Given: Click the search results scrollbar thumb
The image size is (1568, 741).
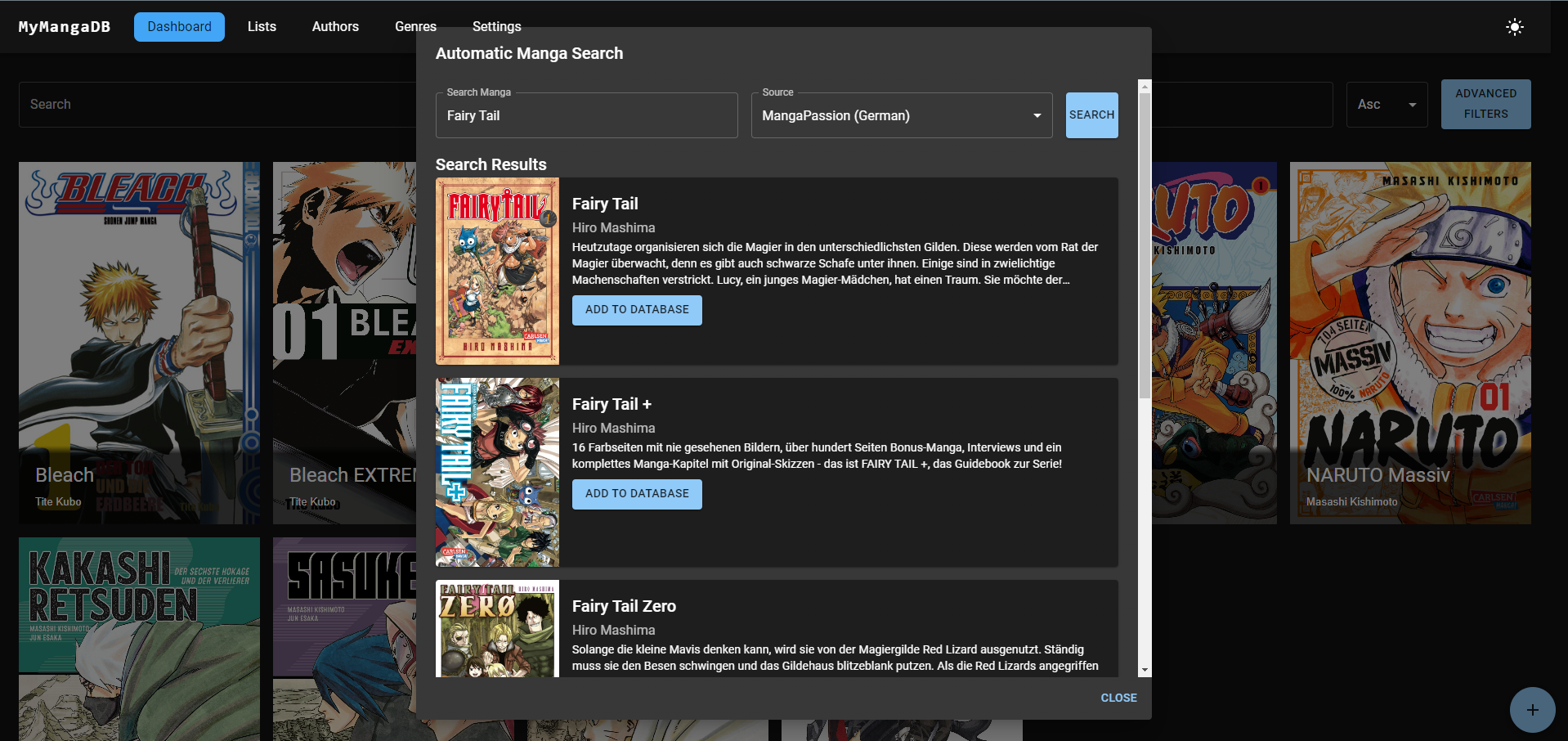Looking at the screenshot, I should coord(1145,245).
